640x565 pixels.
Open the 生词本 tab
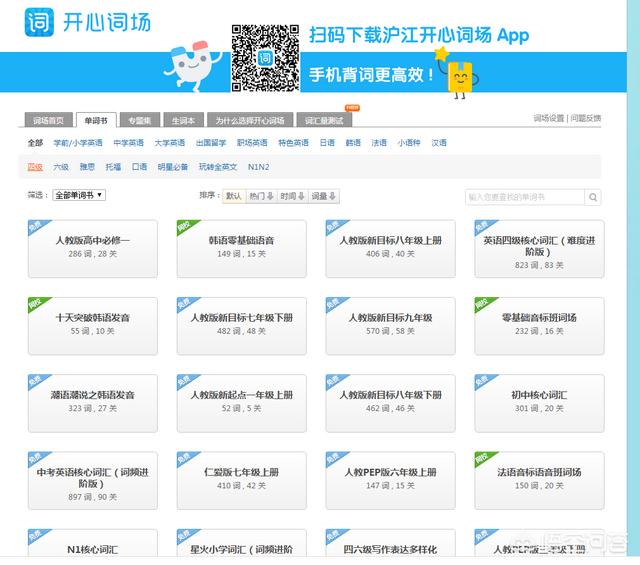pos(183,120)
